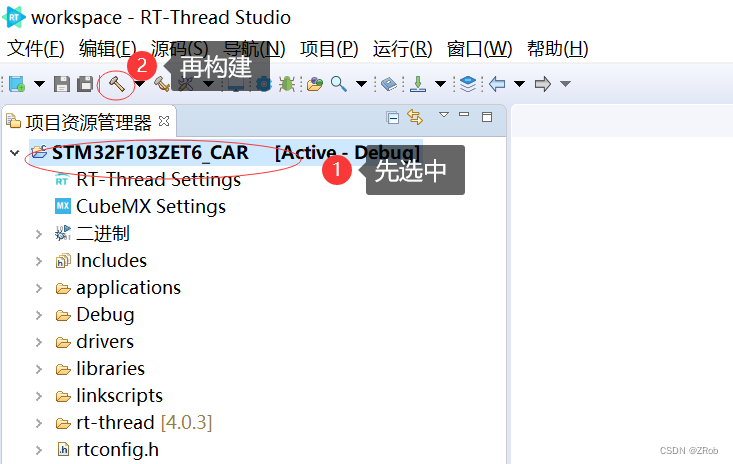Open the Download dropdown arrow
This screenshot has width=733, height=464.
click(x=440, y=84)
